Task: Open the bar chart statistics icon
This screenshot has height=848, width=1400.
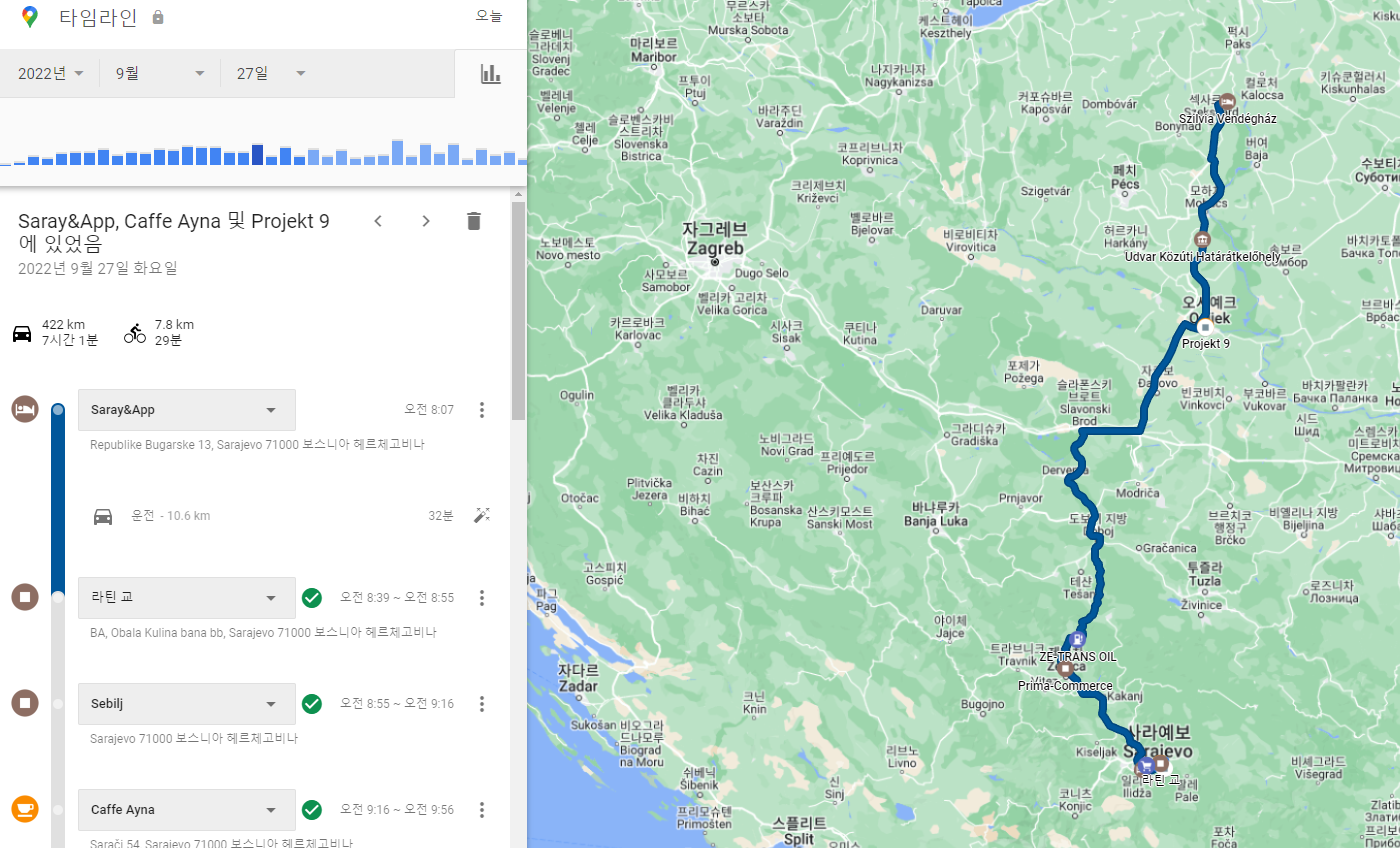Action: pos(490,73)
